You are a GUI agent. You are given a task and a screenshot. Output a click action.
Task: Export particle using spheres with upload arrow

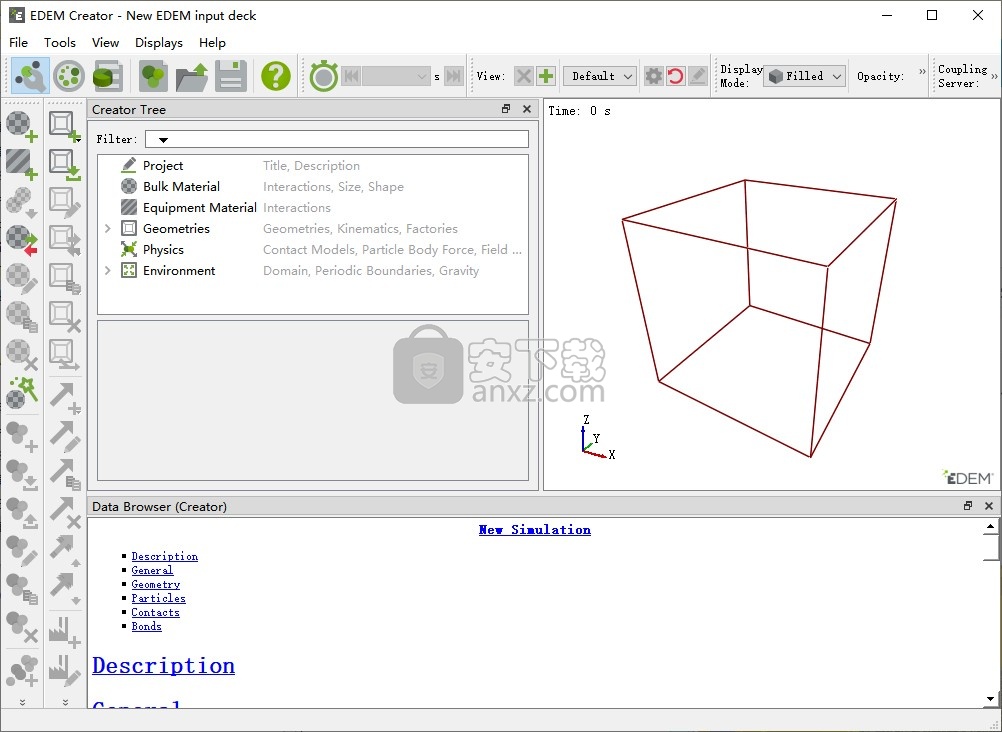point(22,513)
